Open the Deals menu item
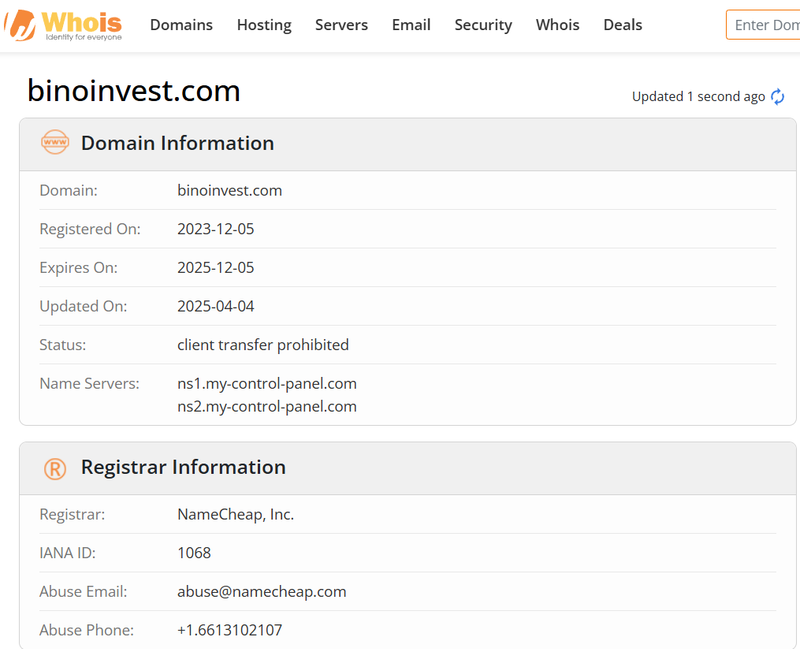Viewport: 800px width, 649px height. click(x=622, y=25)
